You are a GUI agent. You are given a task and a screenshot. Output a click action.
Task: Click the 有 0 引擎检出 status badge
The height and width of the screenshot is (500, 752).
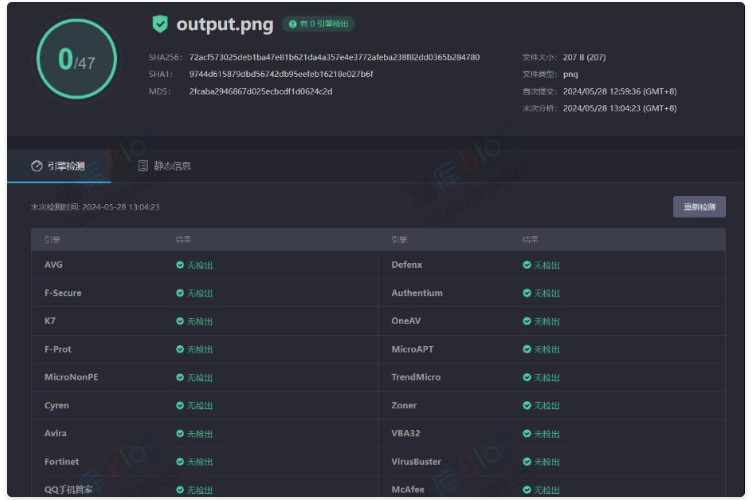318,24
